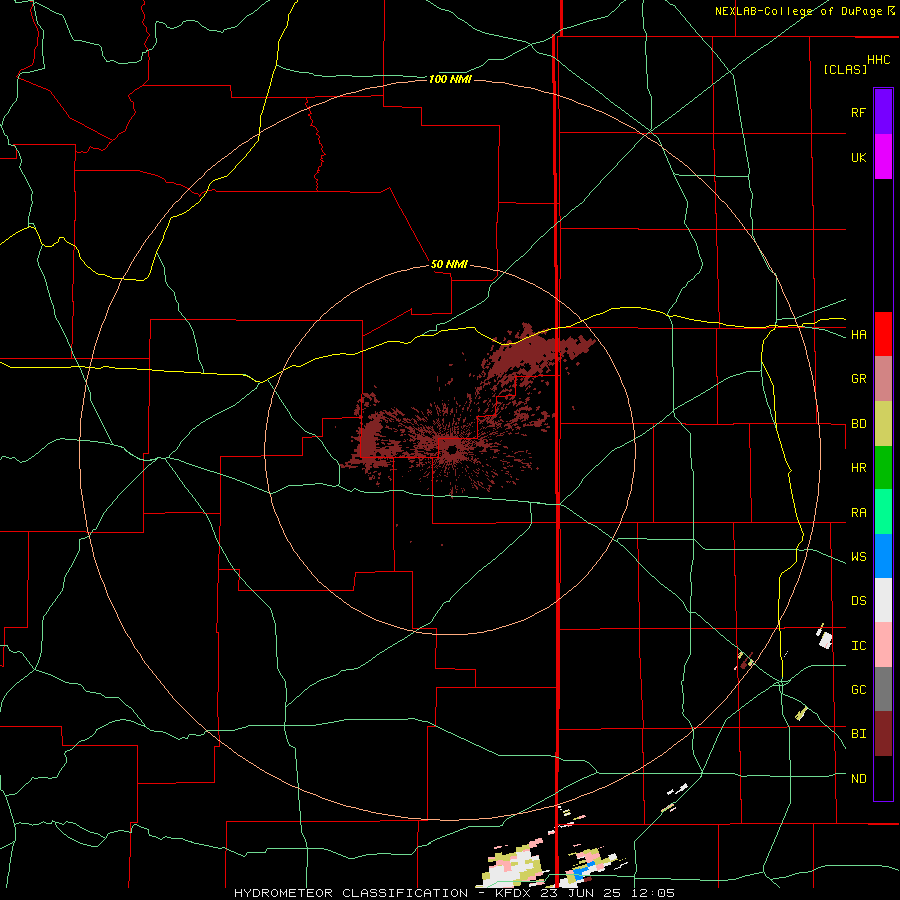
Task: Click the UK legend label
Action: click(858, 157)
